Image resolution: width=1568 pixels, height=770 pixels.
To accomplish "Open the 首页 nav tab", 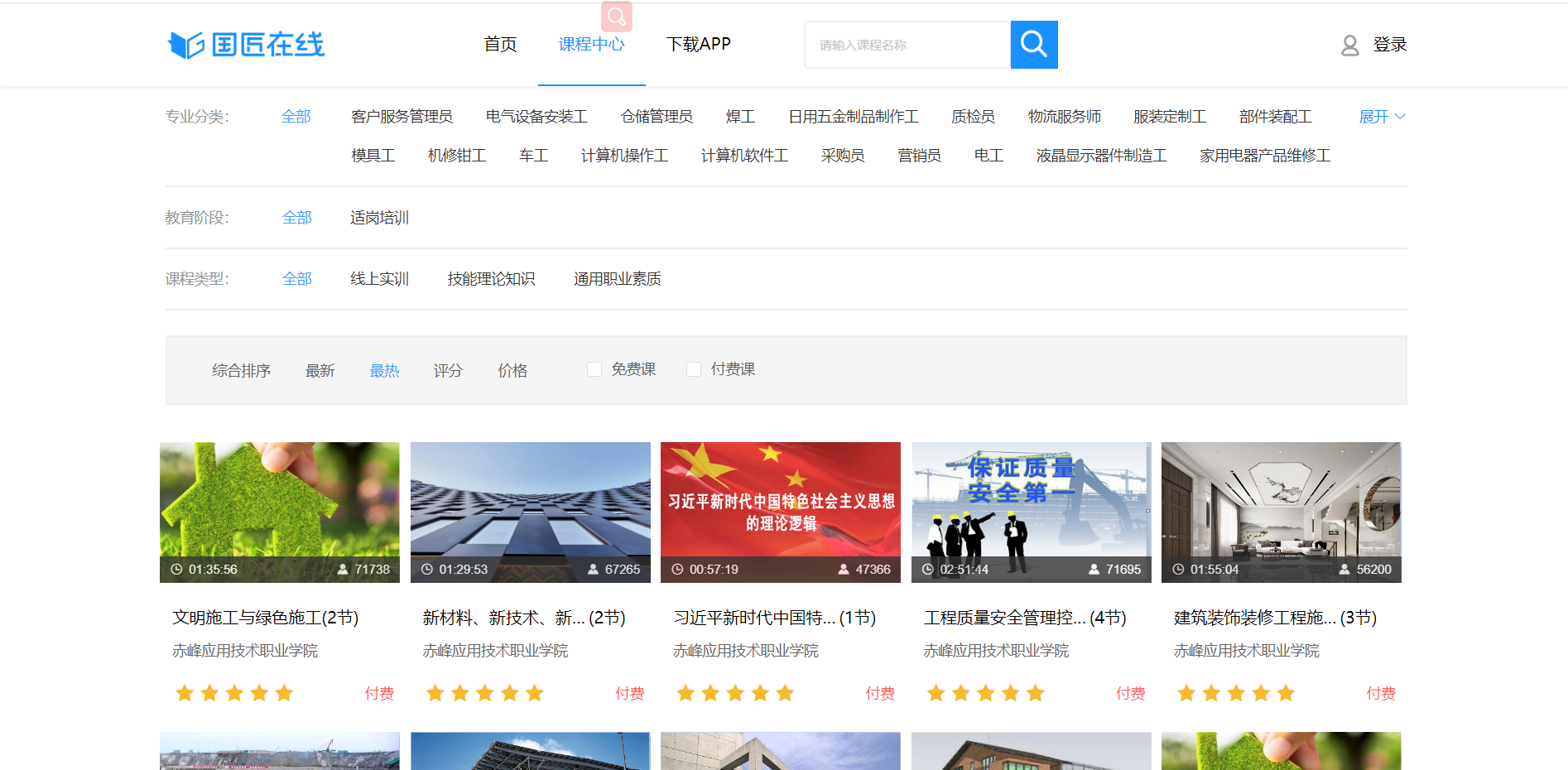I will tap(500, 44).
